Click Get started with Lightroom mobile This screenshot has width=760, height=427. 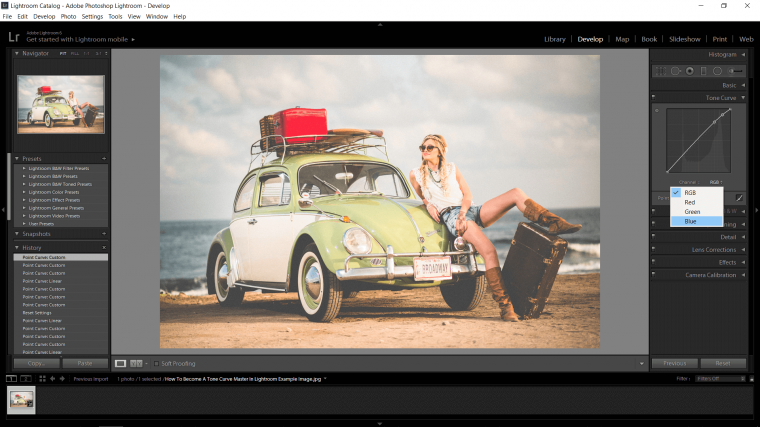coord(77,40)
